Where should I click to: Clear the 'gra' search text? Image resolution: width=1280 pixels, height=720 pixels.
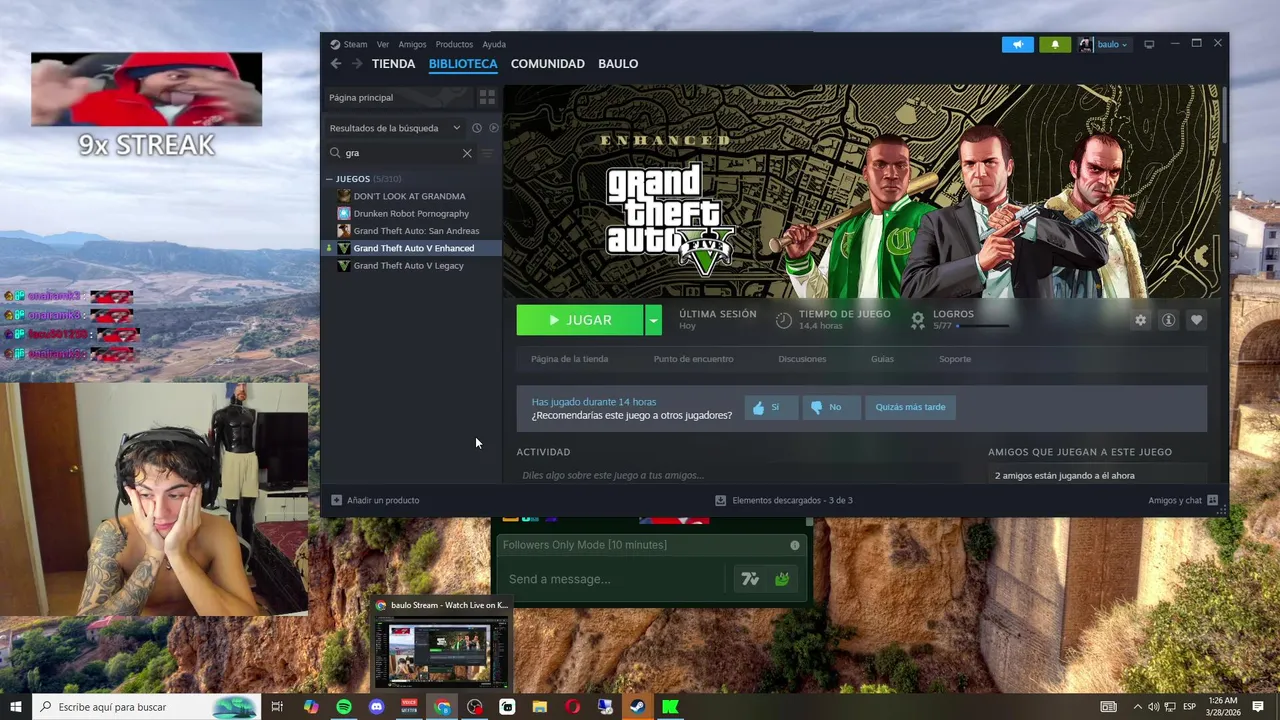(x=467, y=153)
